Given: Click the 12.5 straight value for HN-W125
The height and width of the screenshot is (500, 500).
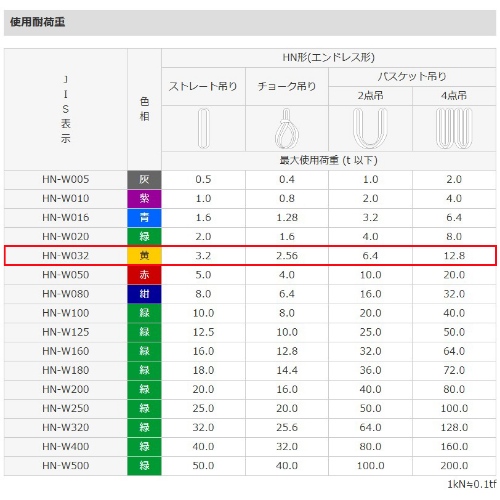Looking at the screenshot, I should 203,332.
